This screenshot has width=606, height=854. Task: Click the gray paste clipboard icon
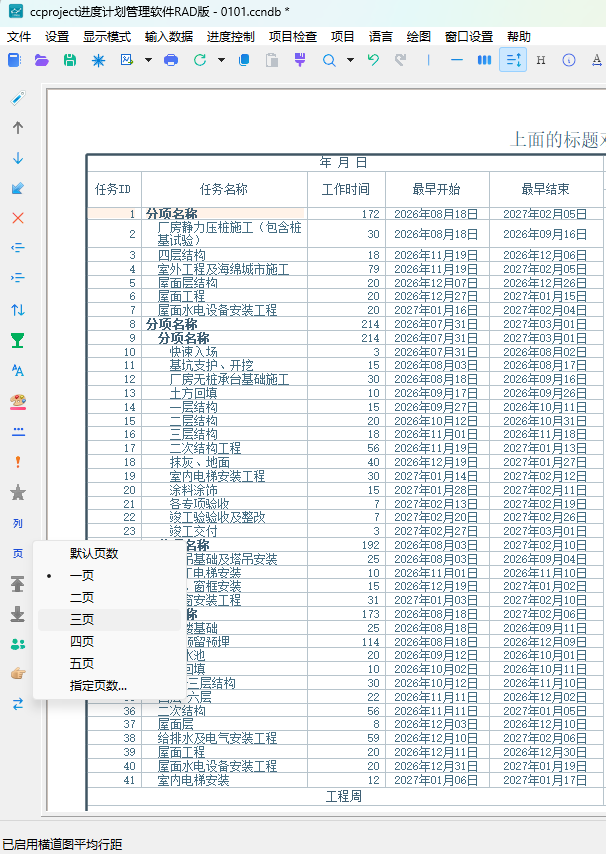point(272,60)
